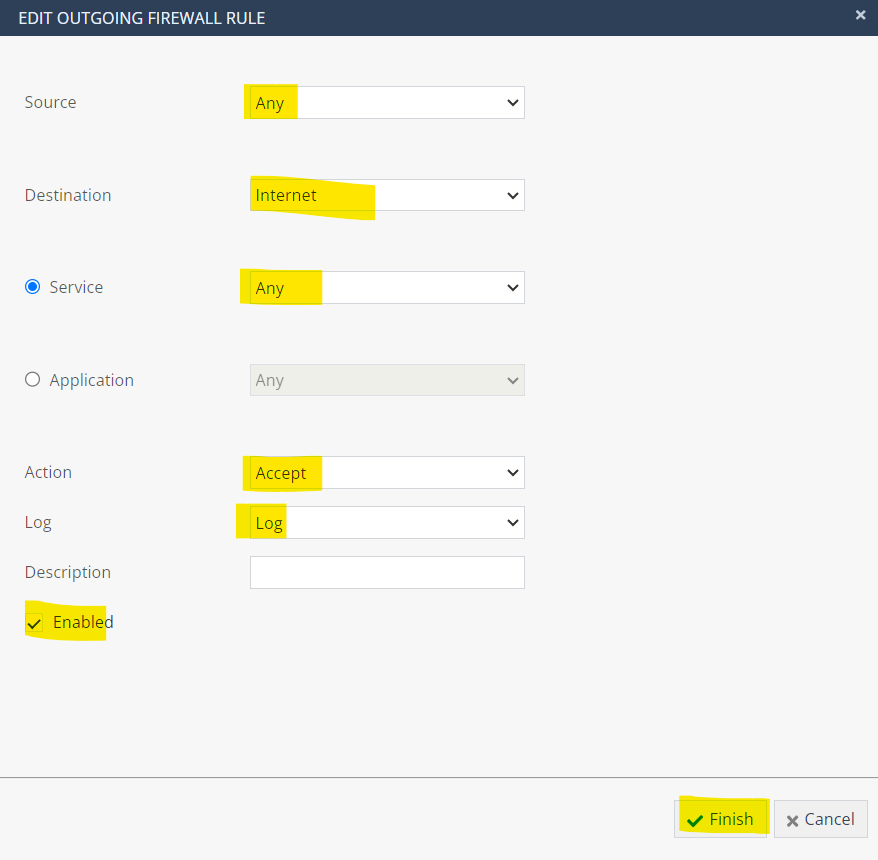
Task: Open the Service dropdown list
Action: (x=387, y=288)
